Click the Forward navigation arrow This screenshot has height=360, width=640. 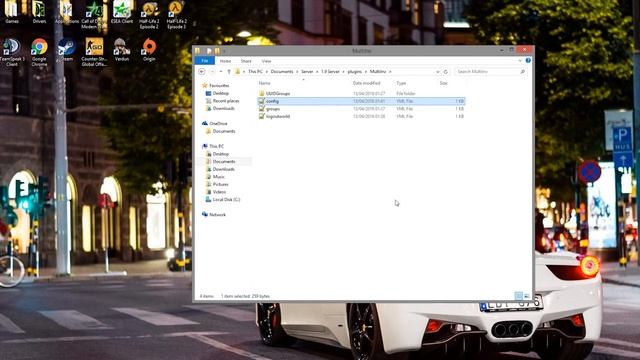(212, 71)
